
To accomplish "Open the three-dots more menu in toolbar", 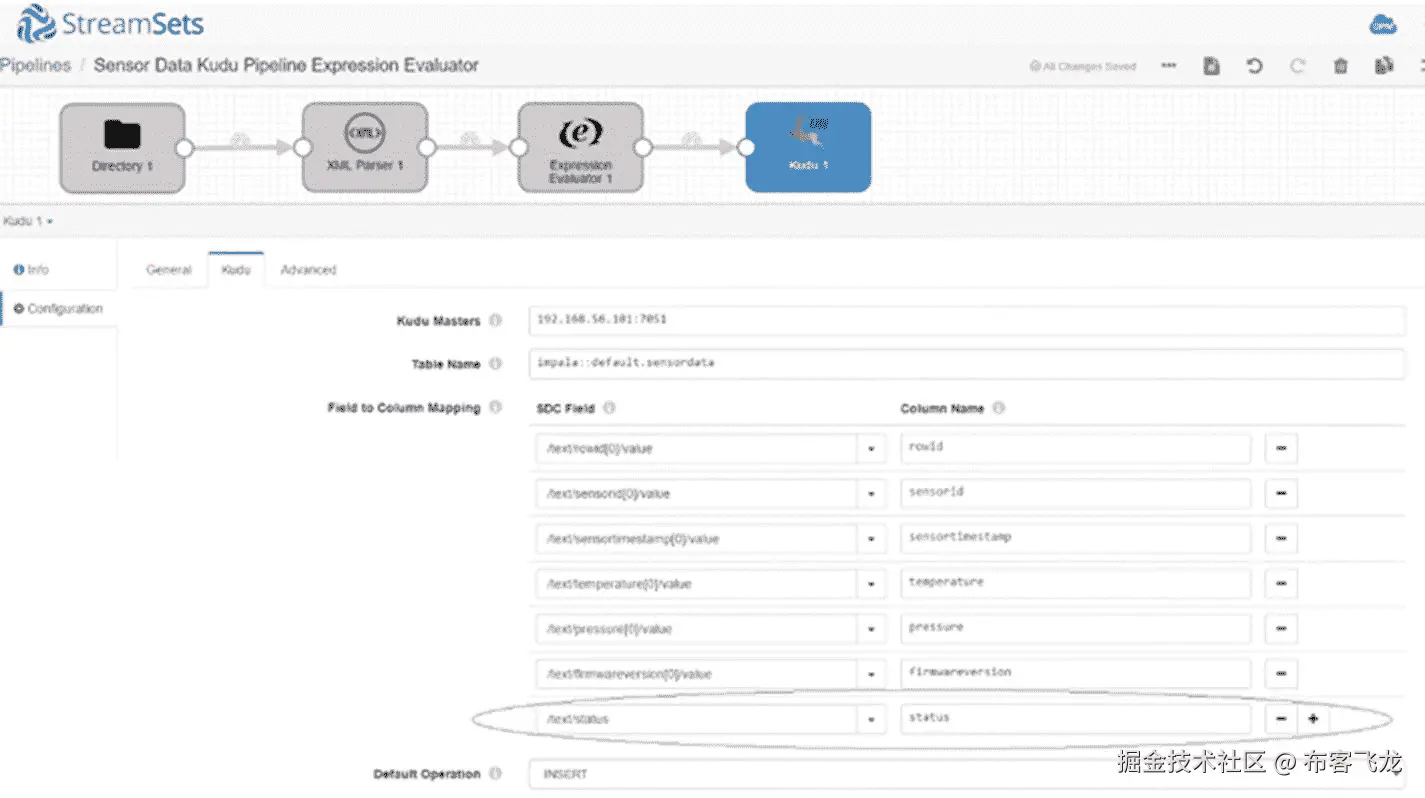I will point(1169,66).
